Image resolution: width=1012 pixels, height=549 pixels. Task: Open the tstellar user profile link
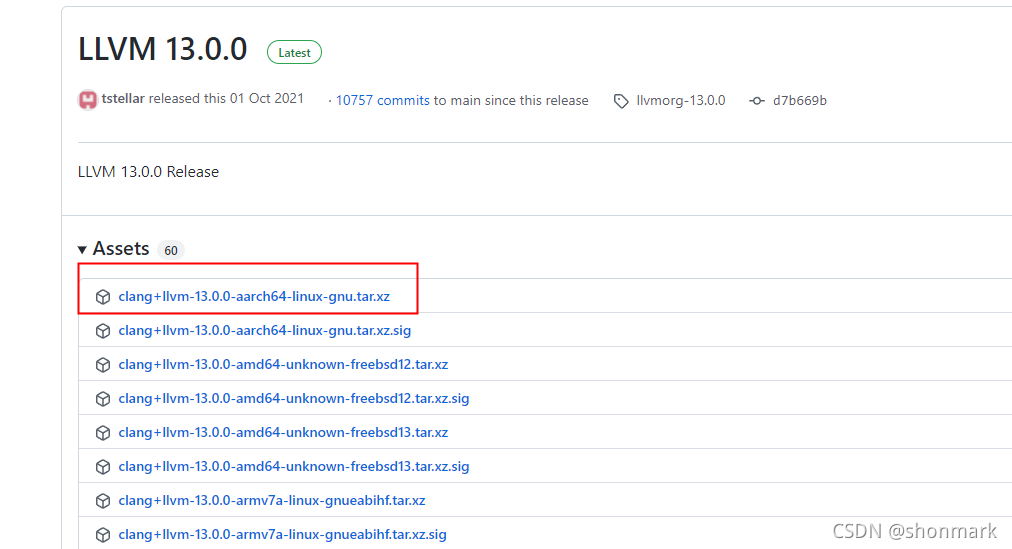click(x=123, y=99)
